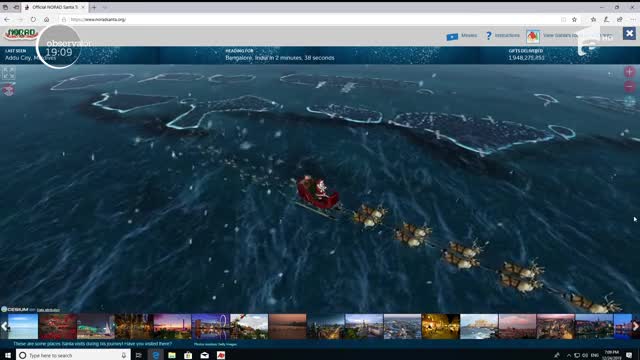Click the taskbar search box
640x360 pixels.
pyautogui.click(x=73, y=355)
